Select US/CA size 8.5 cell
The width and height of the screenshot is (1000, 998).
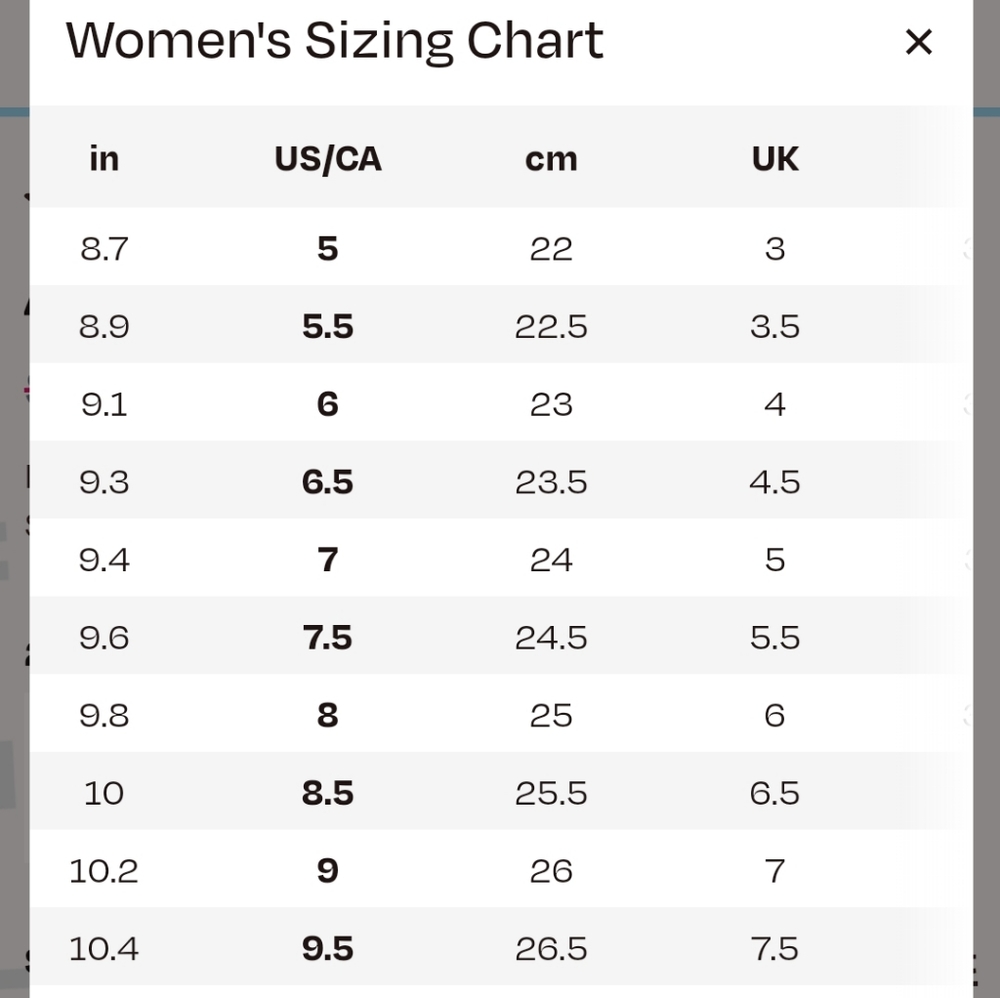tap(328, 793)
